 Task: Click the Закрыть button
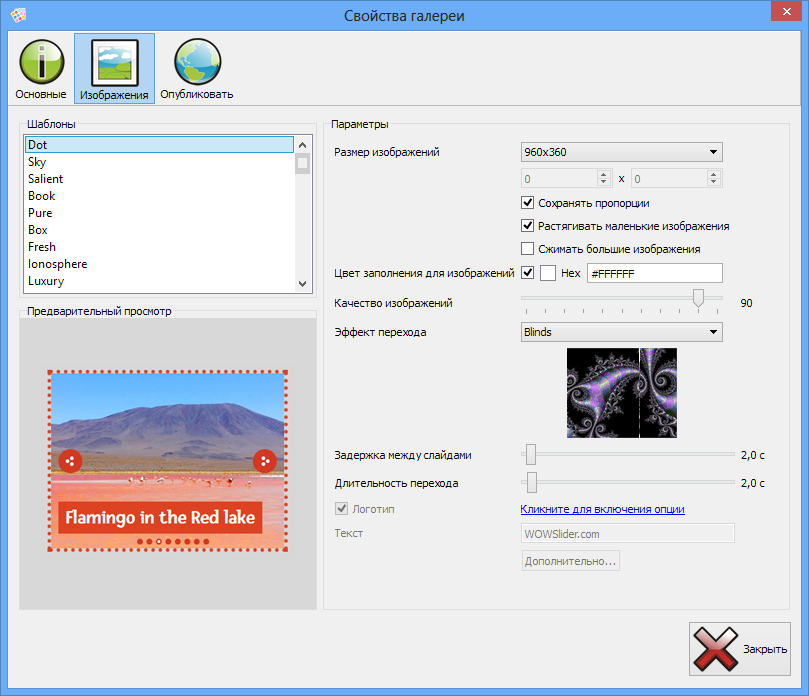click(740, 649)
